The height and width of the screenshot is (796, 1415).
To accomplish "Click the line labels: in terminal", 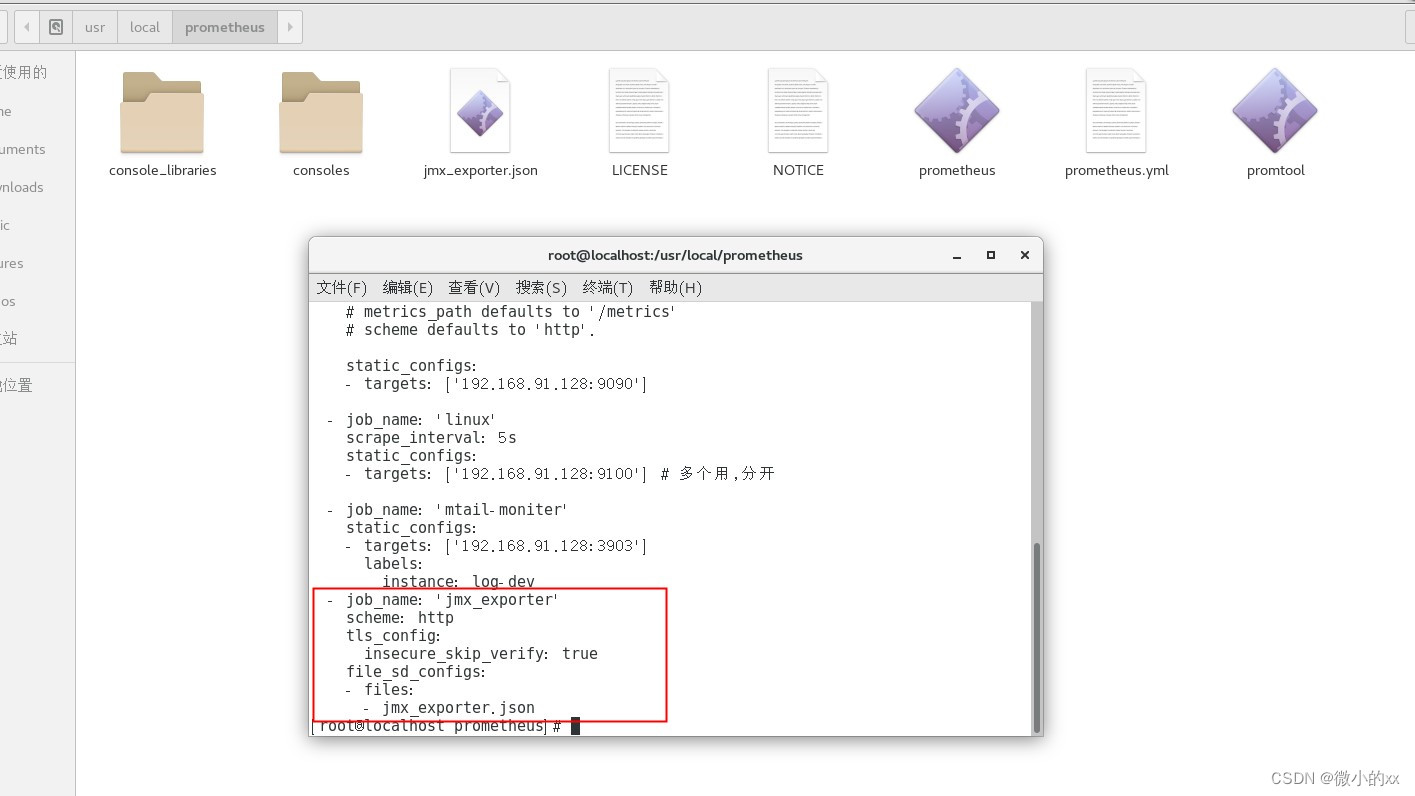I will pos(393,564).
